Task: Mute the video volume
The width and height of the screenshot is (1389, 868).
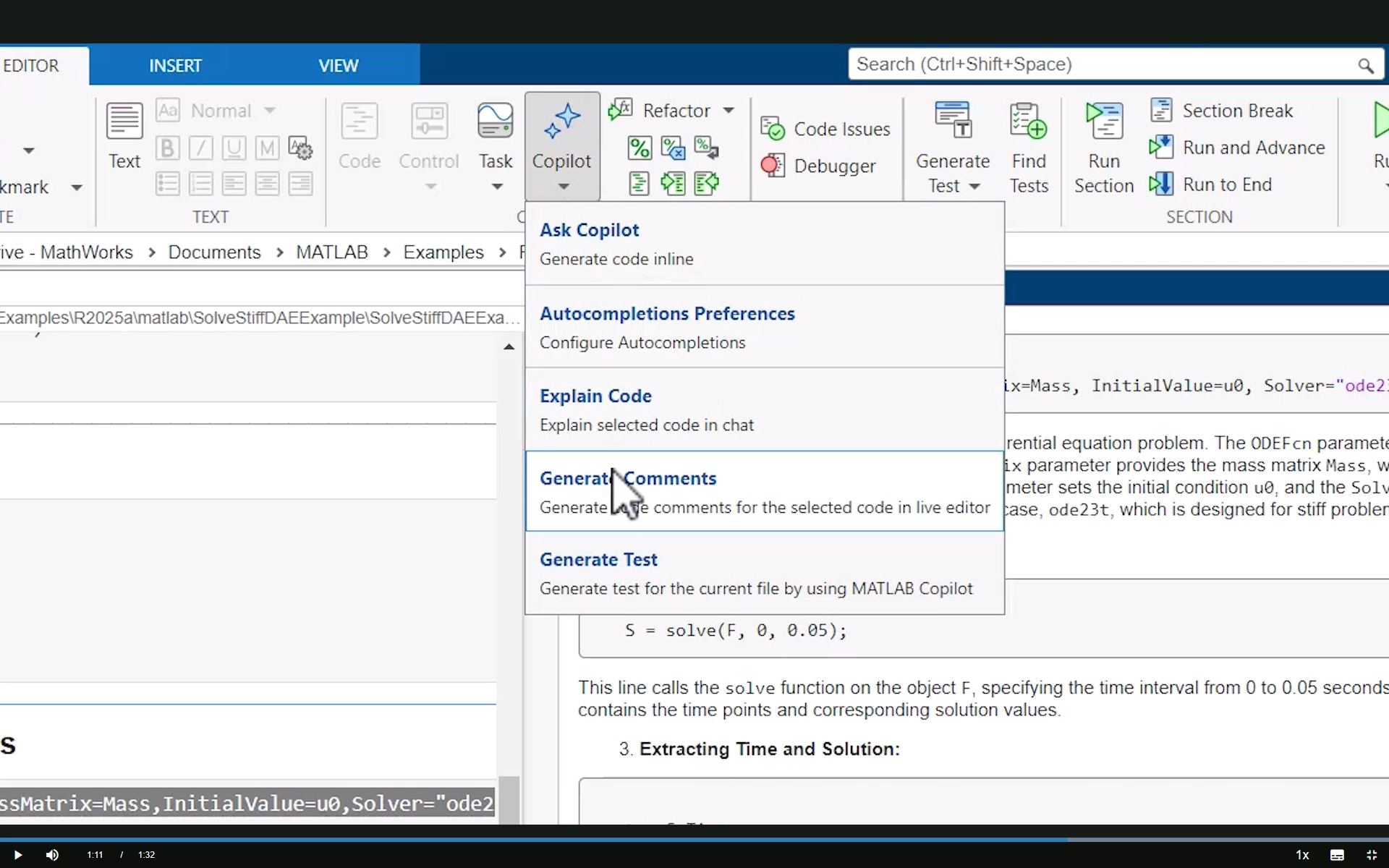Action: 52,854
